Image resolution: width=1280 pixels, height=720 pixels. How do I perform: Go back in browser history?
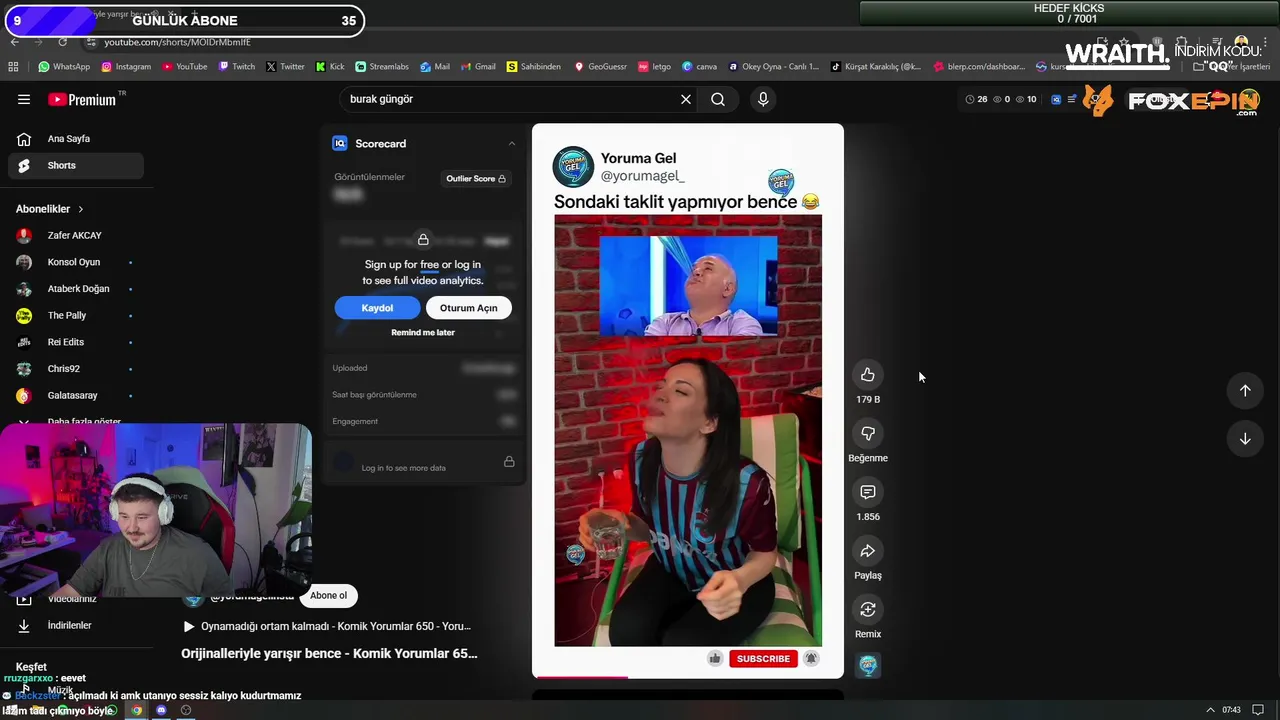pos(14,42)
